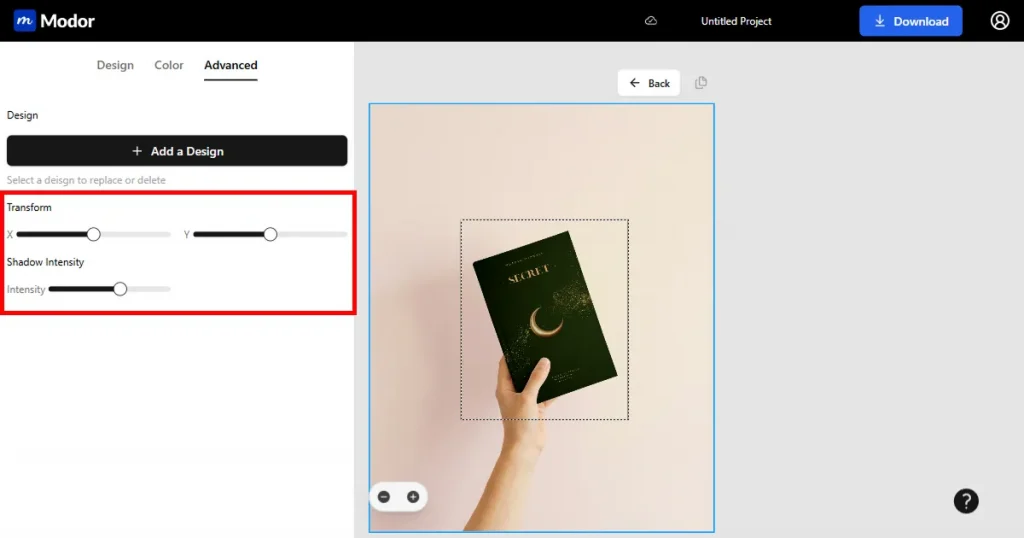Image resolution: width=1024 pixels, height=538 pixels.
Task: Click the Transform Y slider handle
Action: pos(270,234)
